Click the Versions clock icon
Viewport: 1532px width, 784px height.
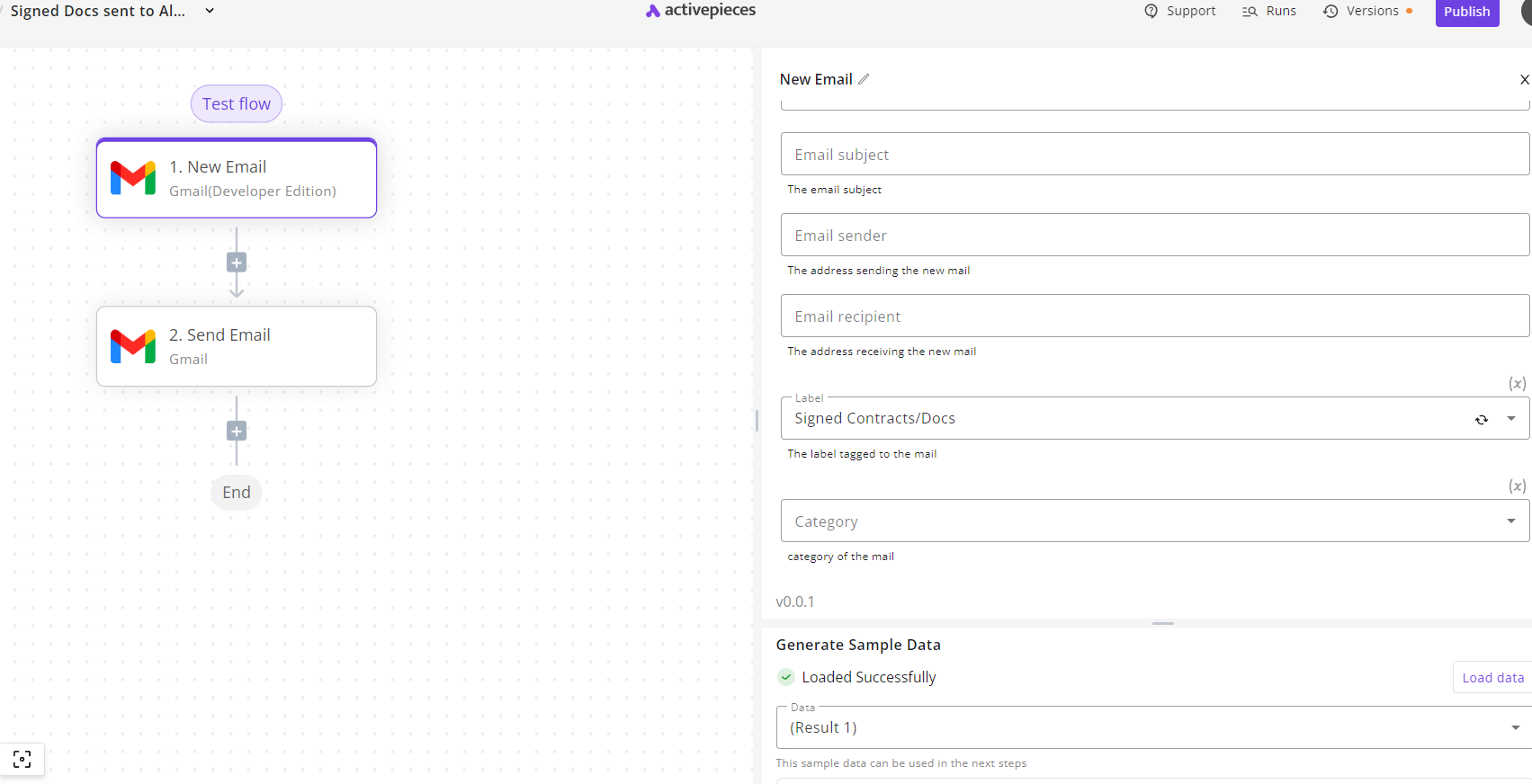coord(1330,12)
